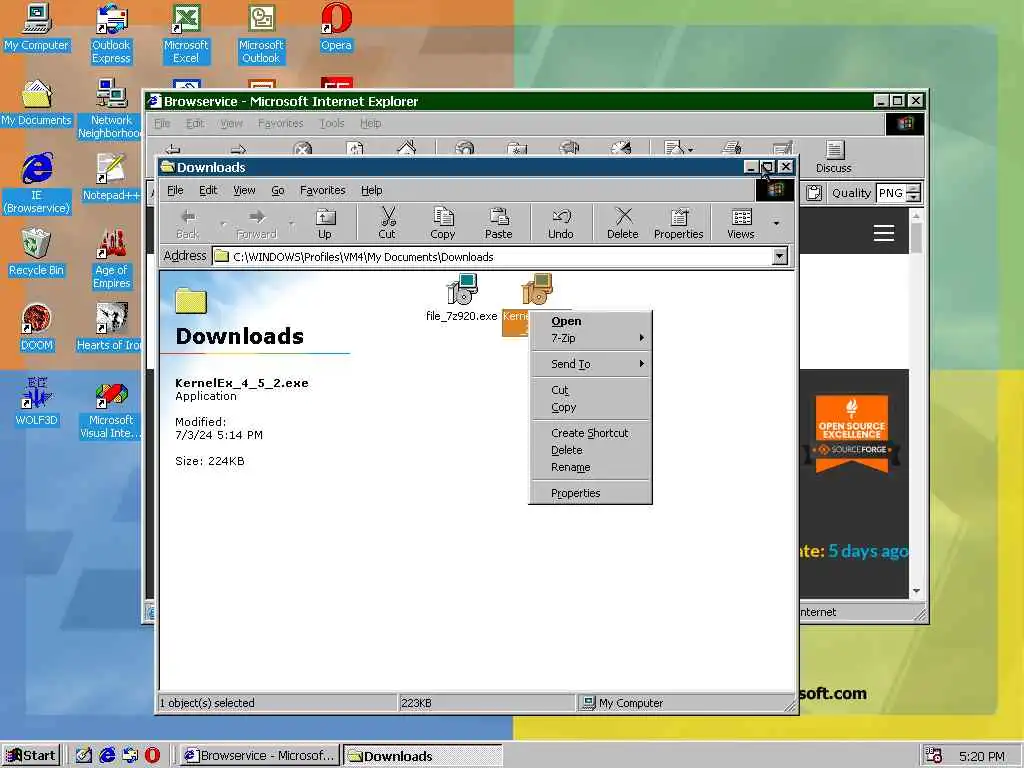This screenshot has width=1024, height=768.
Task: Open the Views dropdown arrow
Action: pos(776,223)
